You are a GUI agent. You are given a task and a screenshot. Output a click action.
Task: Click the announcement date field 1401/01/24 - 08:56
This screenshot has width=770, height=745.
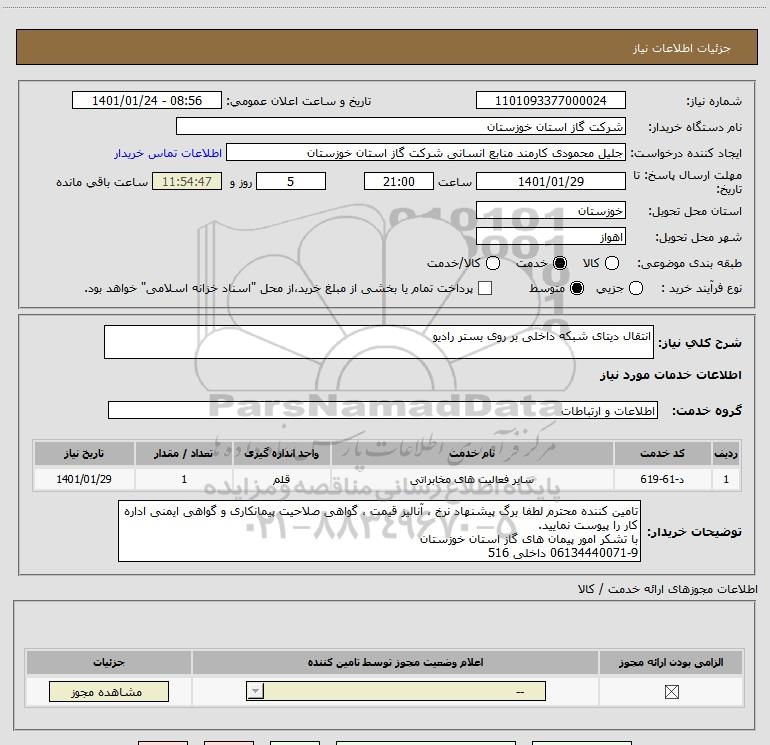pos(147,100)
